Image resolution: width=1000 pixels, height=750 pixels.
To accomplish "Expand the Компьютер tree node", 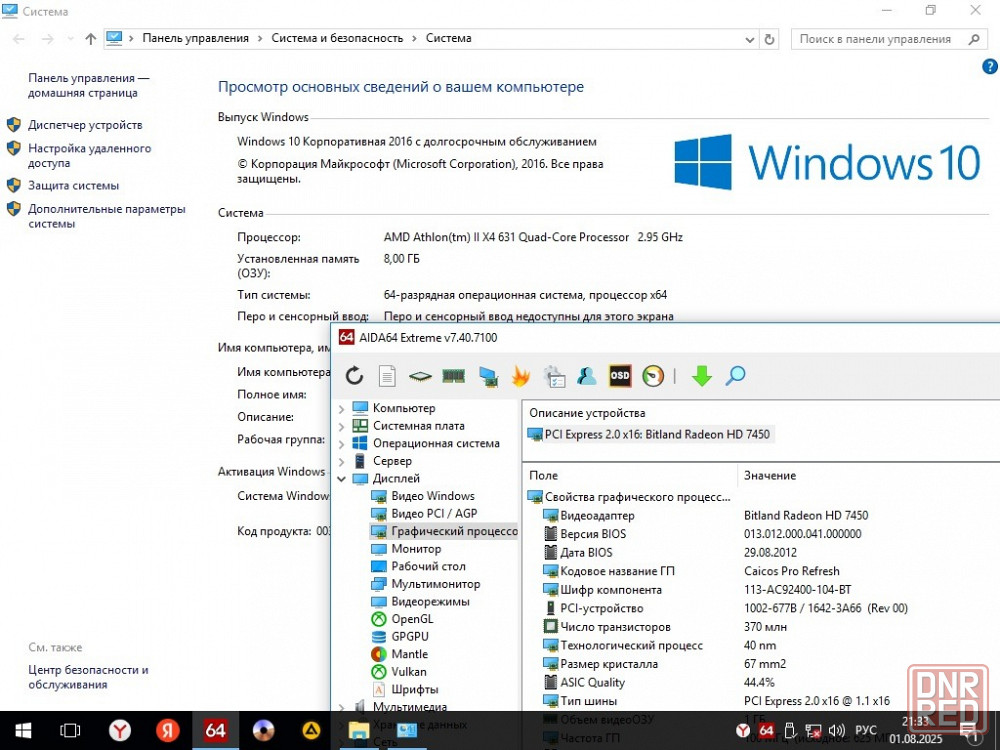I will tap(342, 409).
